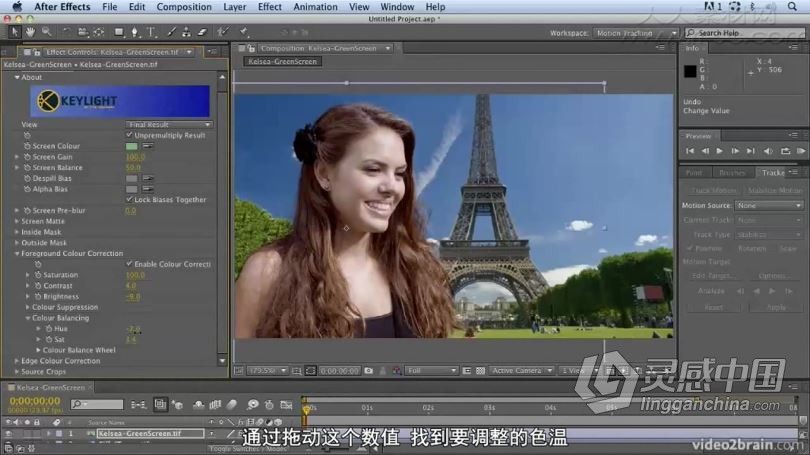This screenshot has width=810, height=455.
Task: Toggle the Brightness stopwatch
Action: pyautogui.click(x=38, y=296)
